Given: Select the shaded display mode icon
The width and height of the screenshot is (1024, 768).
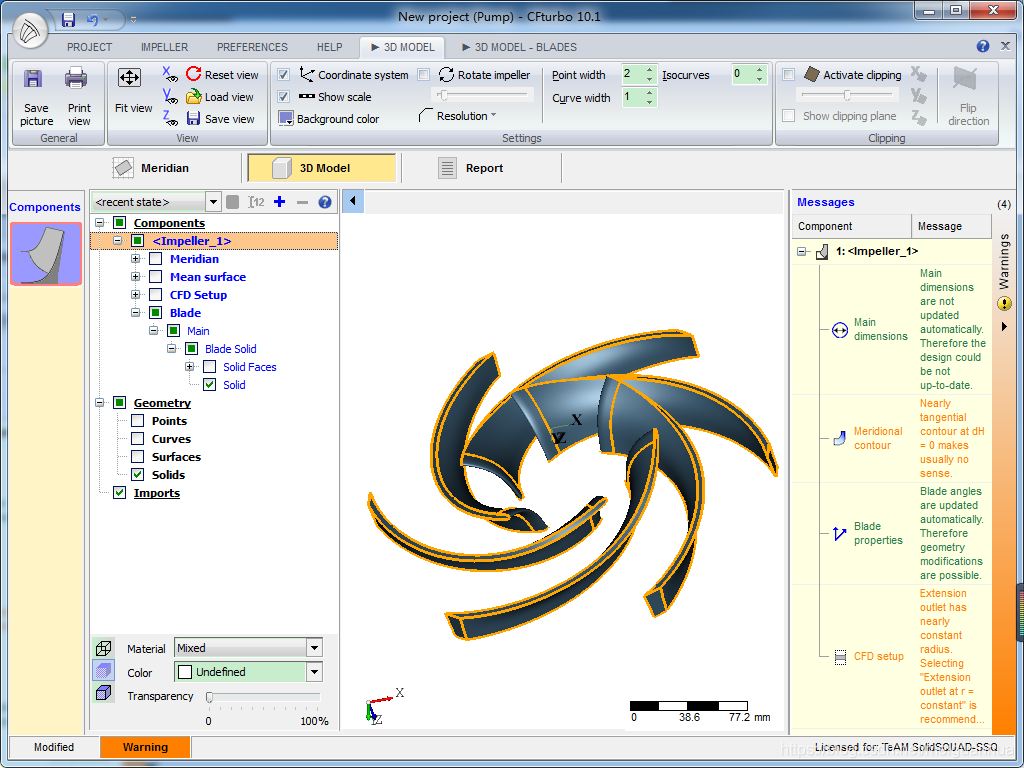Looking at the screenshot, I should [x=103, y=671].
